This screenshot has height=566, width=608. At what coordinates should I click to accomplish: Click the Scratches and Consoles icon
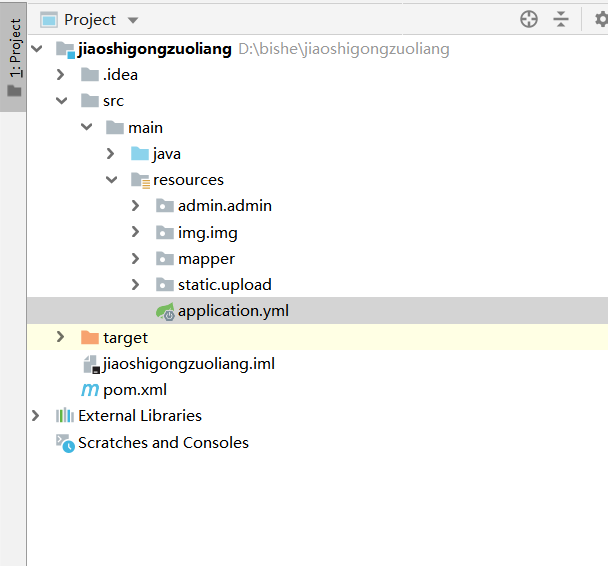[x=65, y=443]
